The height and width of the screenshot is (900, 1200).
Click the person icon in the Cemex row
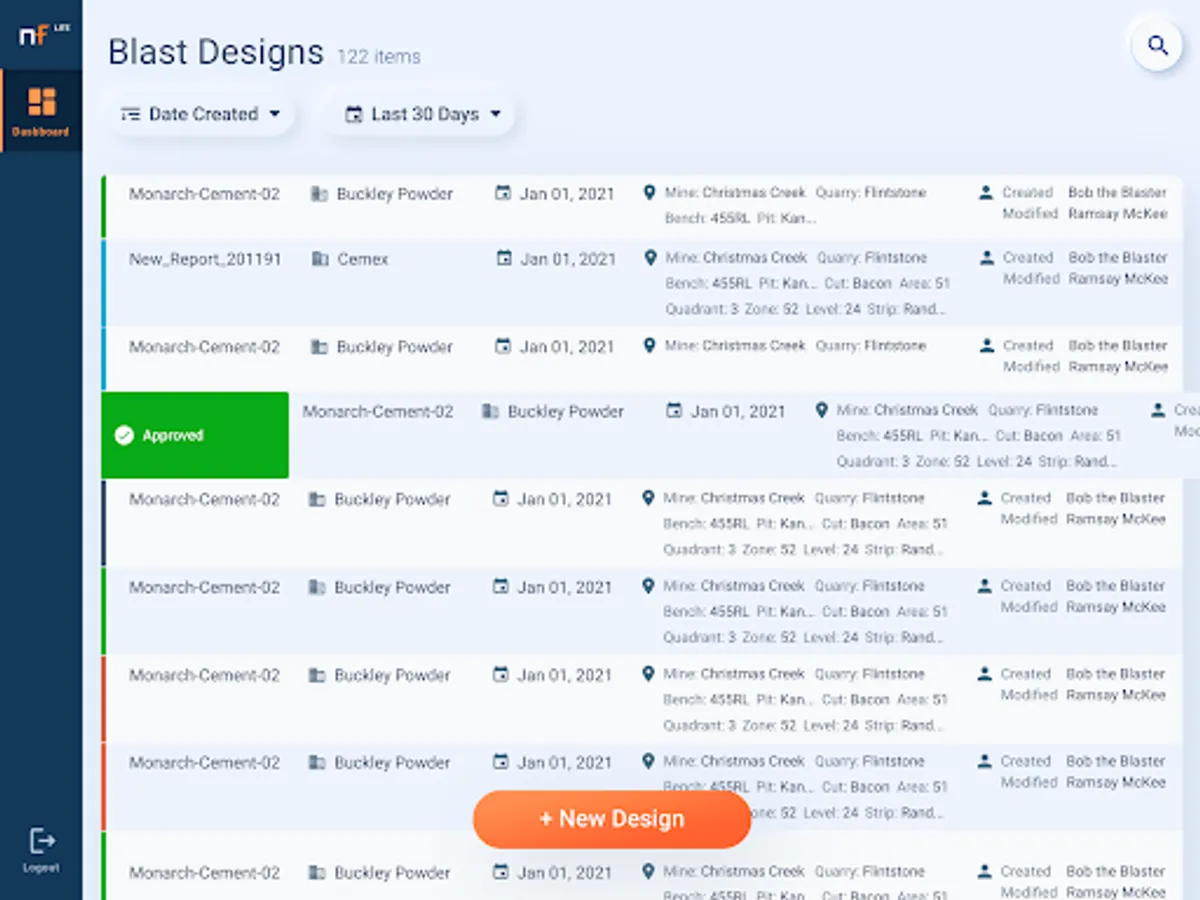[986, 257]
